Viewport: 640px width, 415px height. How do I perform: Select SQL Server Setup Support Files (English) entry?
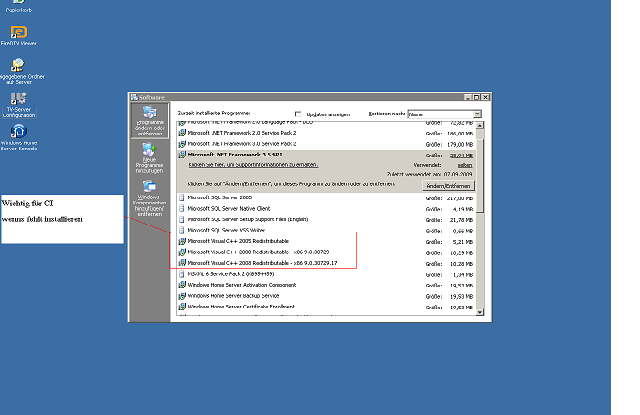tap(327, 220)
